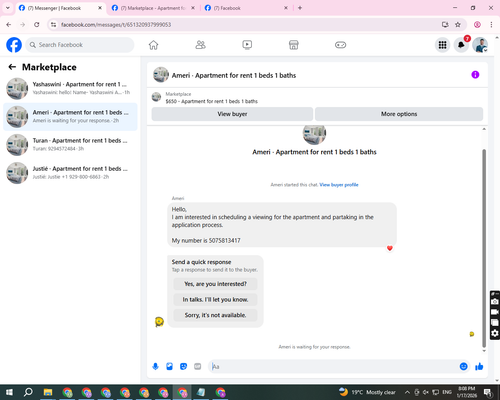
Task: View site information icon in address bar
Action: tap(53, 25)
